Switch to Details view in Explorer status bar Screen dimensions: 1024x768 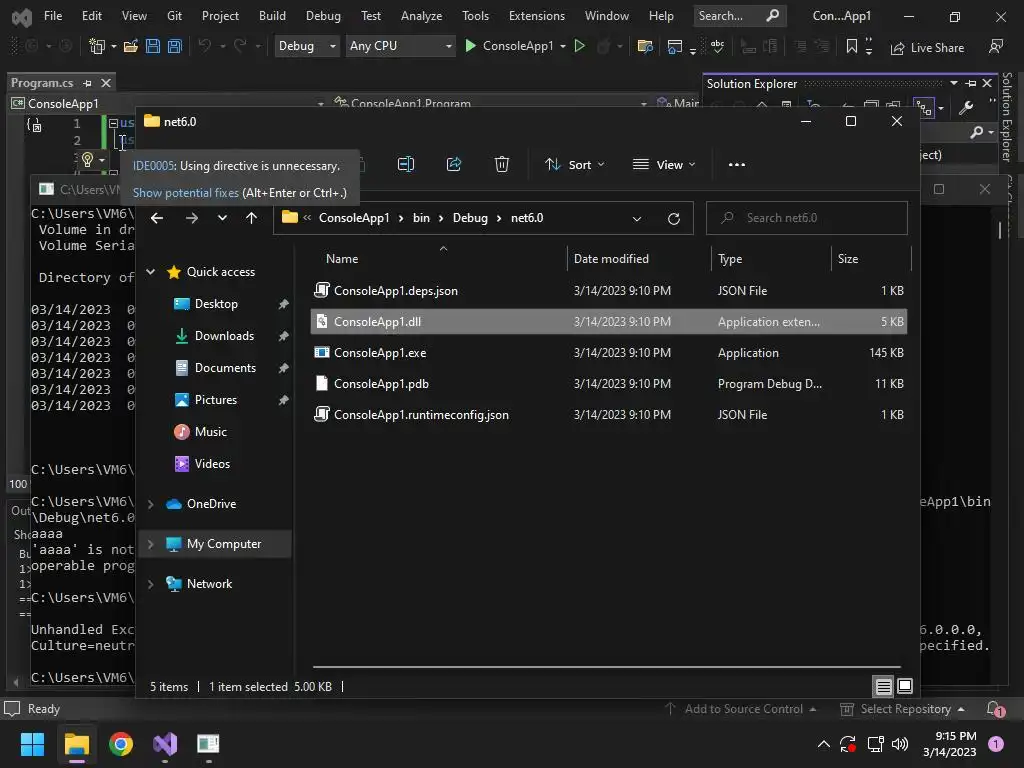(x=883, y=686)
